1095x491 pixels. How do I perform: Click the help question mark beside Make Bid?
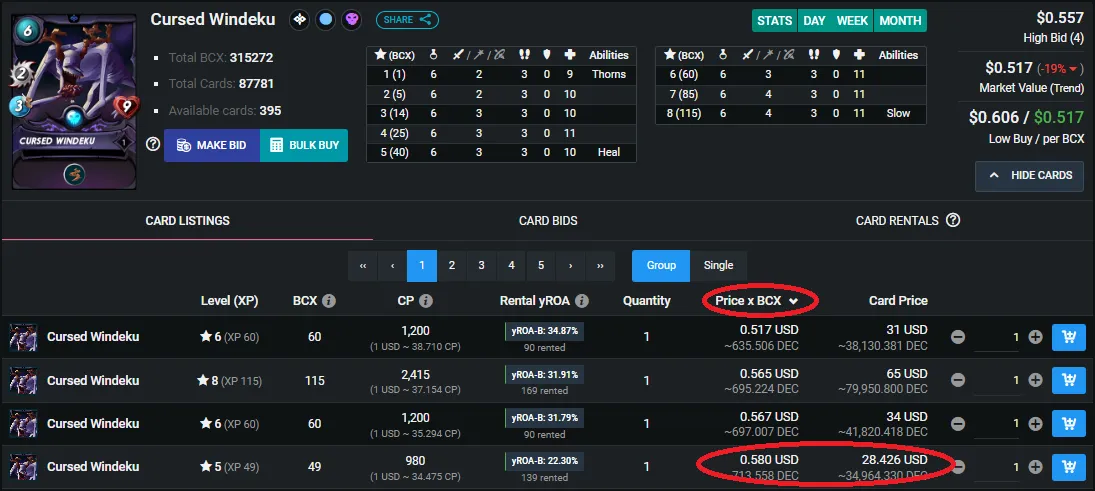click(153, 145)
